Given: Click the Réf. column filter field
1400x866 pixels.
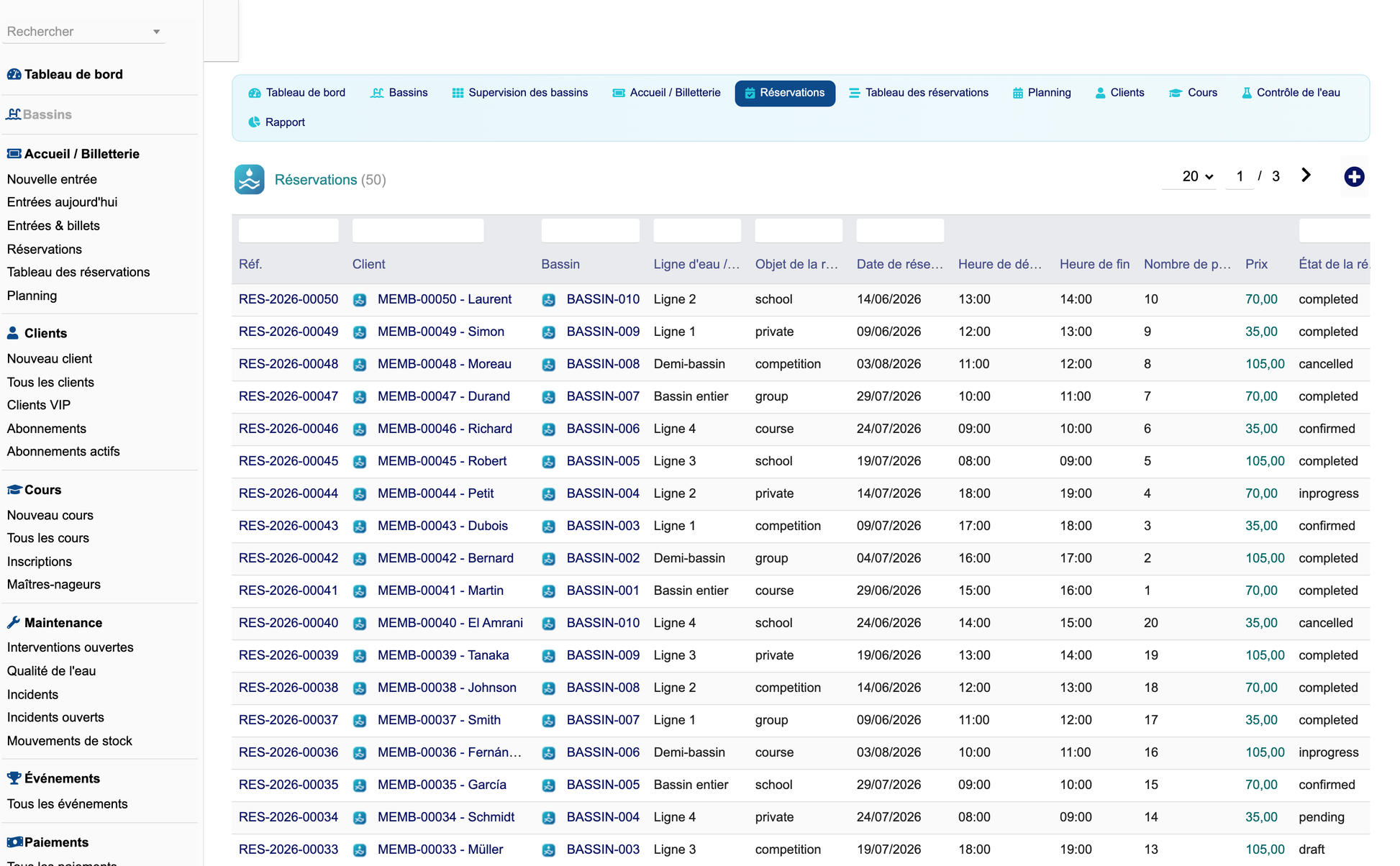Looking at the screenshot, I should (288, 230).
